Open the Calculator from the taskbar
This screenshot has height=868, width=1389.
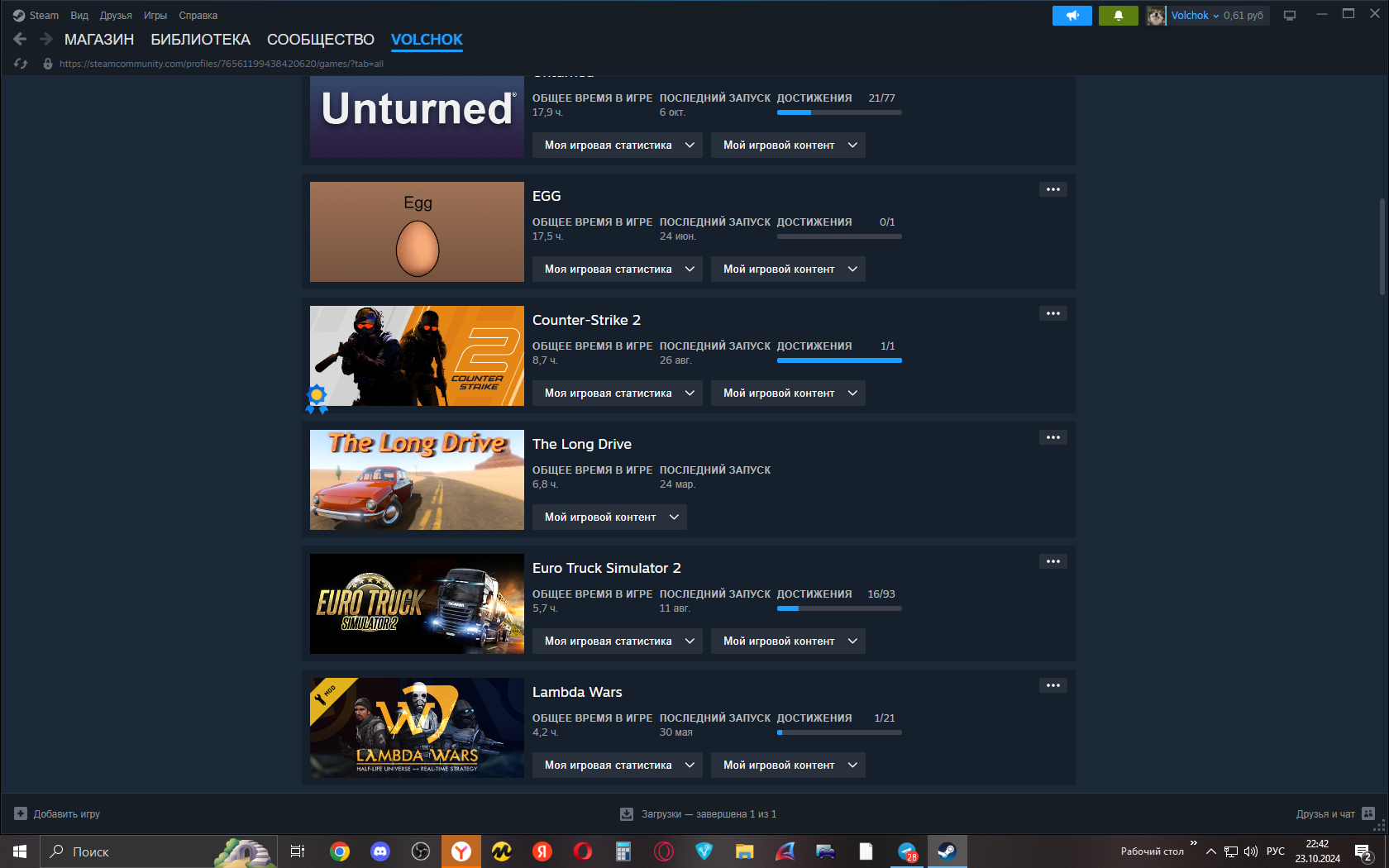(623, 851)
